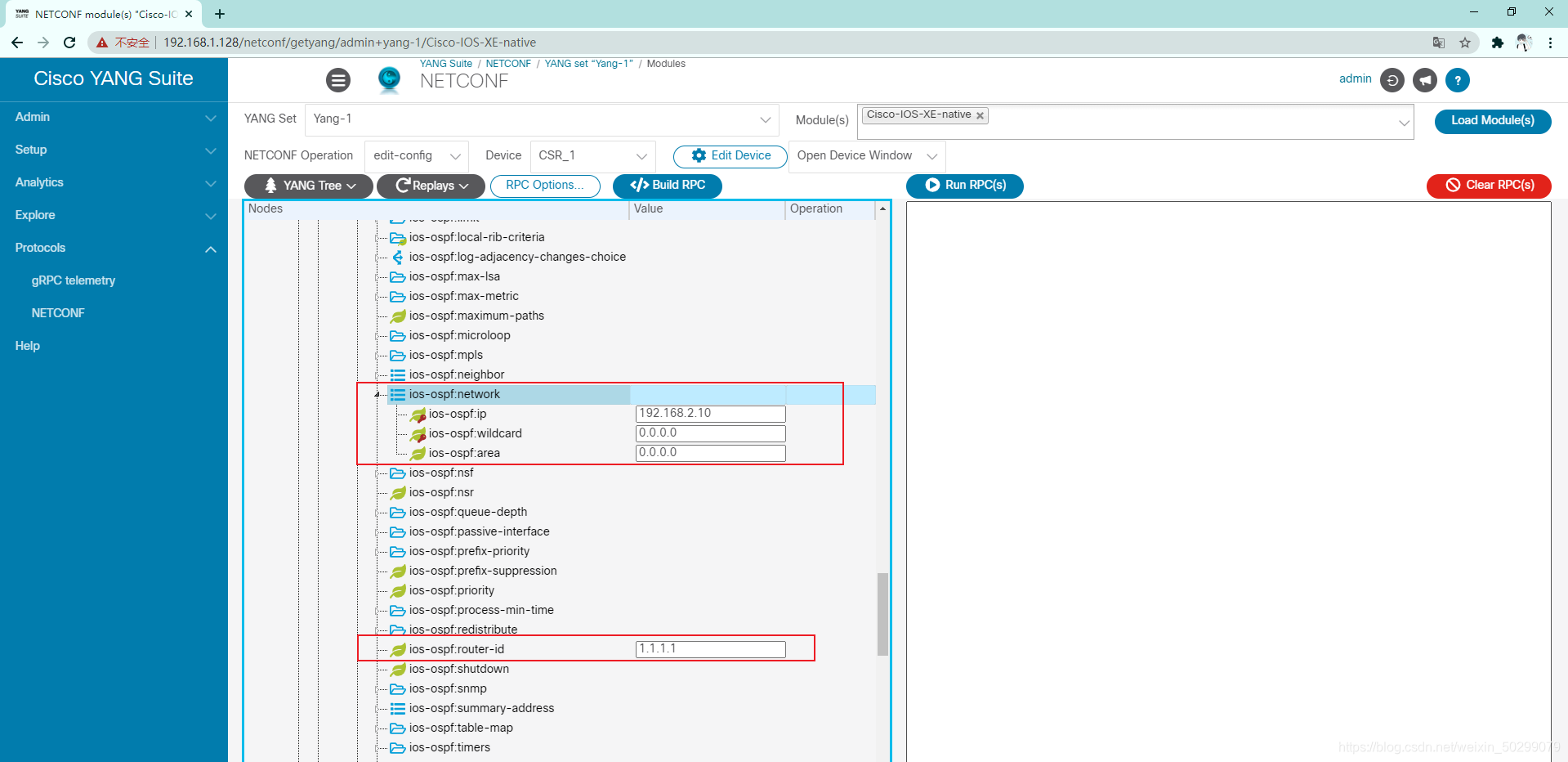Click the tree panel vertical scrollbar thumb
This screenshot has width=1568, height=762.
point(882,614)
